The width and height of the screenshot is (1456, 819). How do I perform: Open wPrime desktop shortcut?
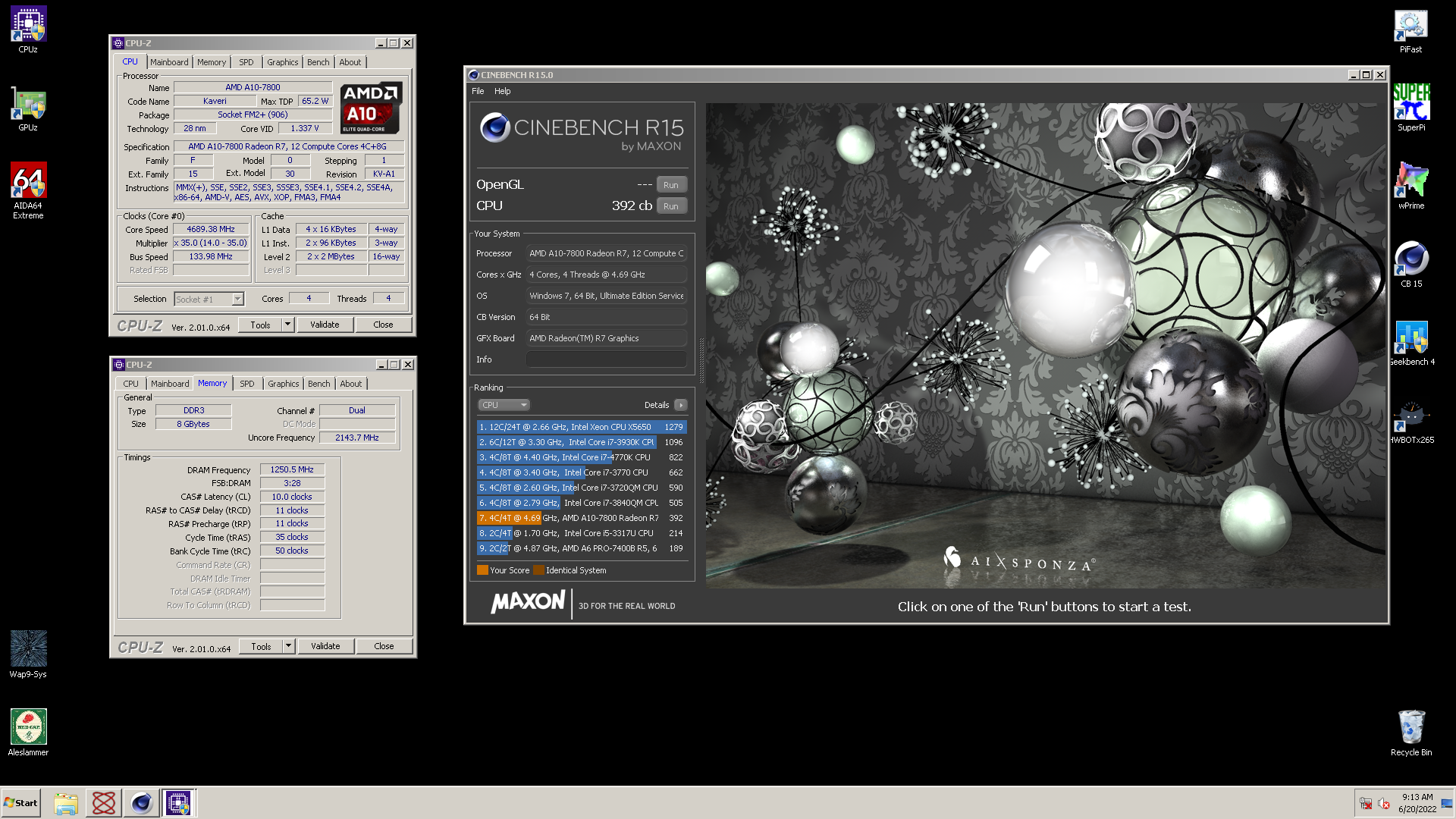pos(1410,187)
